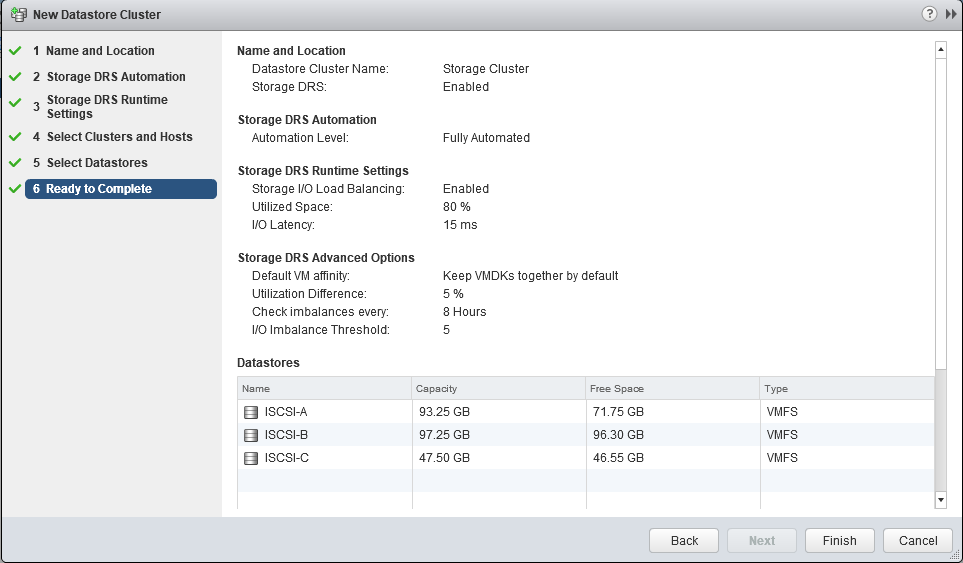
Task: Go to Name and Location step
Action: click(100, 51)
